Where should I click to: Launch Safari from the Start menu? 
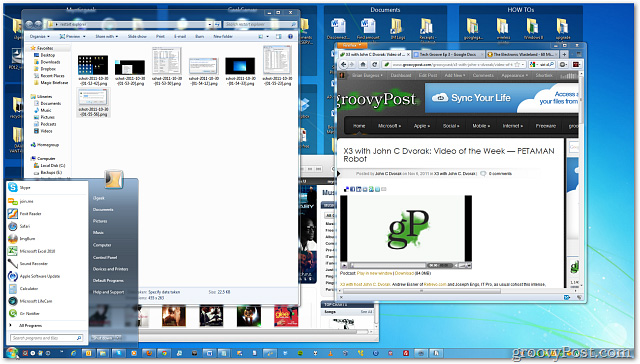pos(47,226)
